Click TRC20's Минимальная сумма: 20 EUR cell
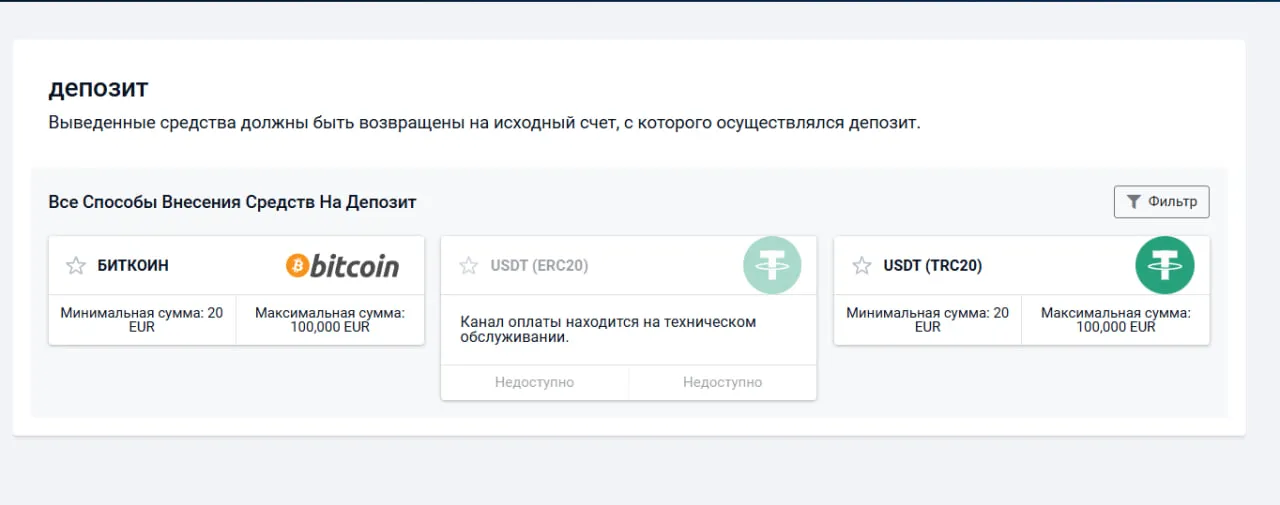This screenshot has width=1280, height=505. pos(927,320)
